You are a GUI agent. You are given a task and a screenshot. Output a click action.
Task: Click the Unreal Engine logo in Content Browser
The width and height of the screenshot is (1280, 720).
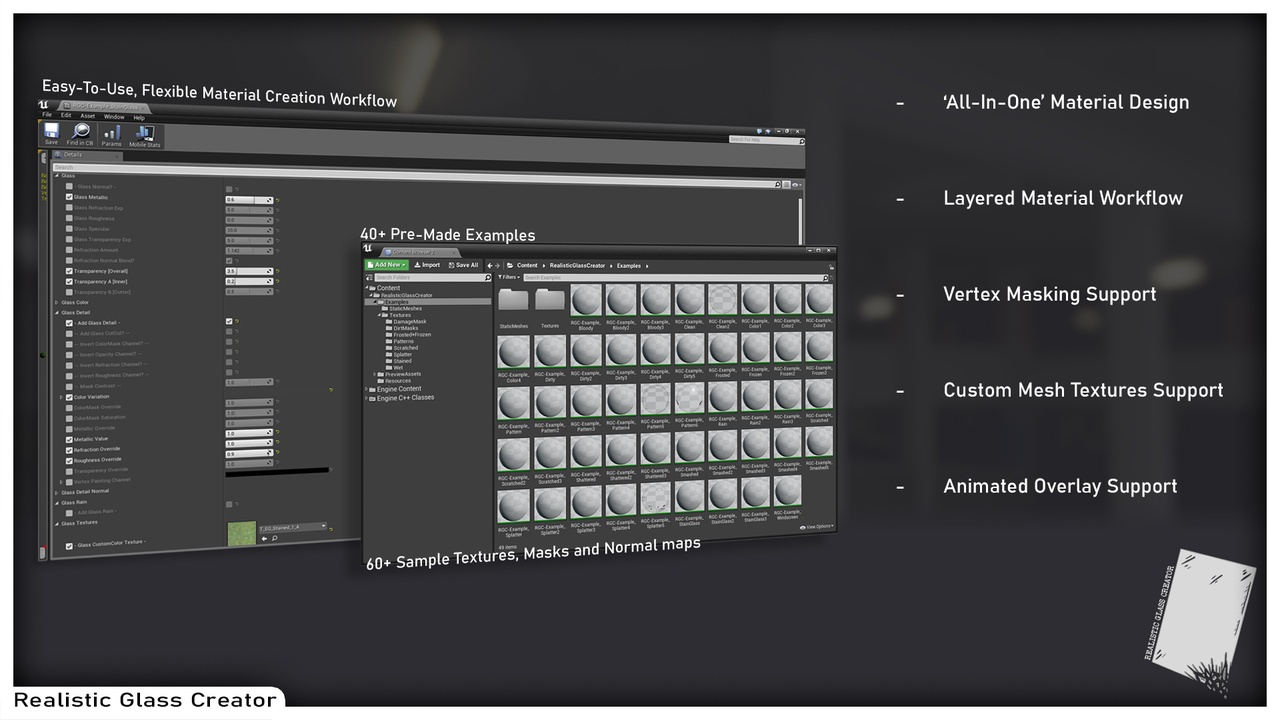tap(369, 250)
